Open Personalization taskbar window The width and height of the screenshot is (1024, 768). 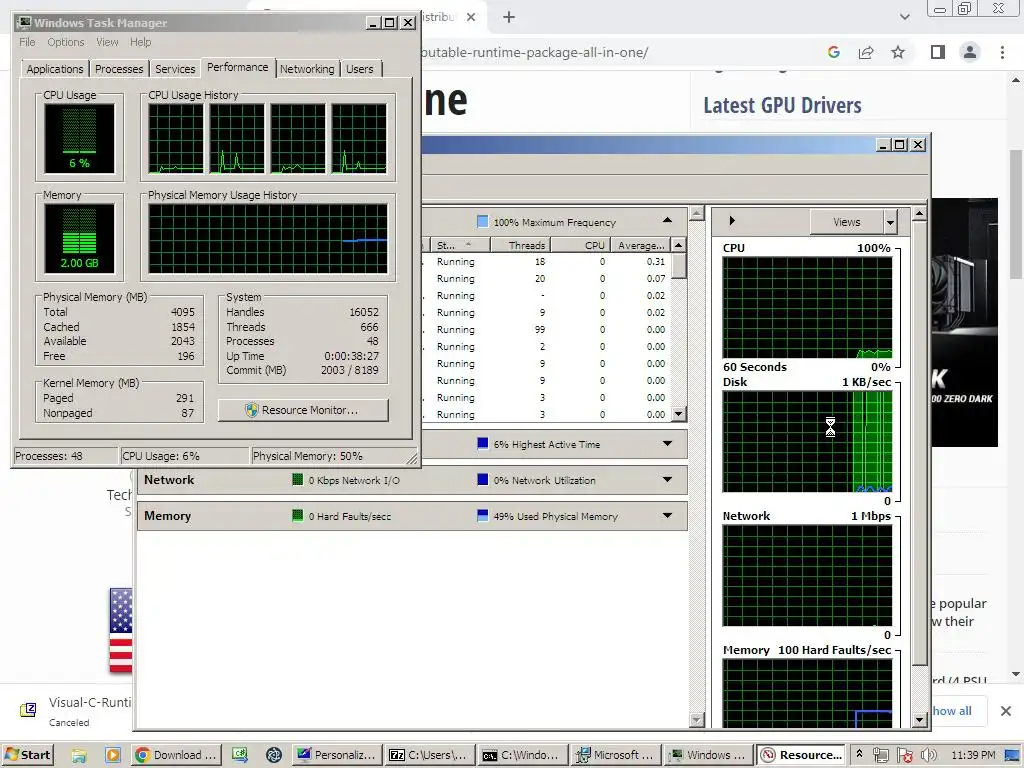336,755
